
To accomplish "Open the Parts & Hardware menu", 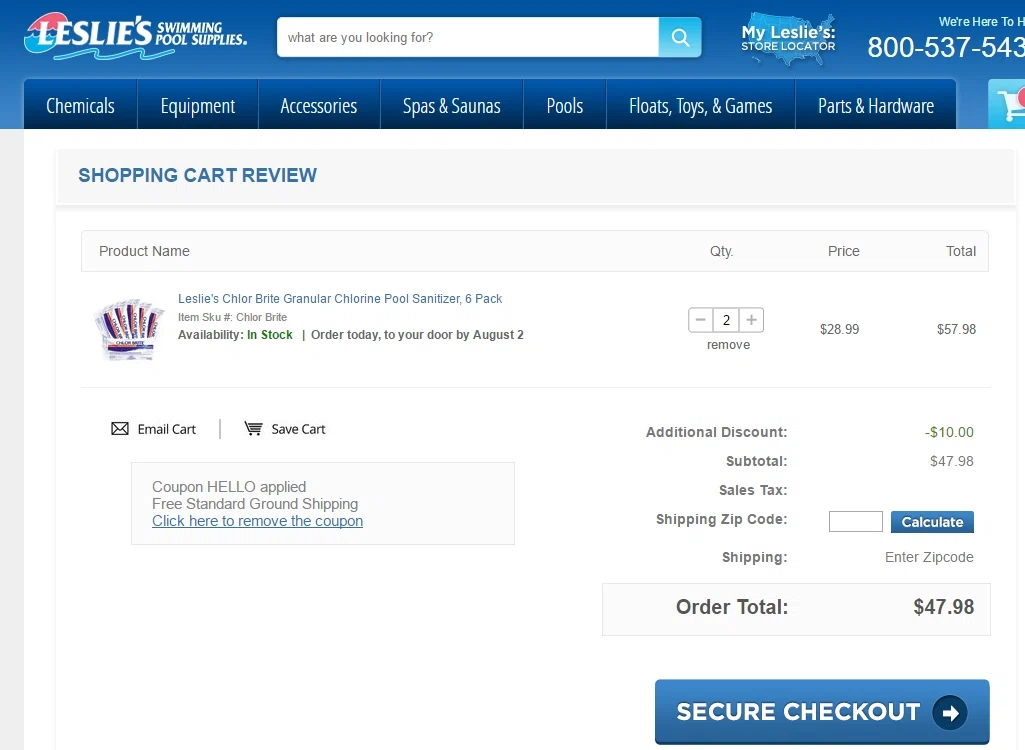I will (876, 105).
